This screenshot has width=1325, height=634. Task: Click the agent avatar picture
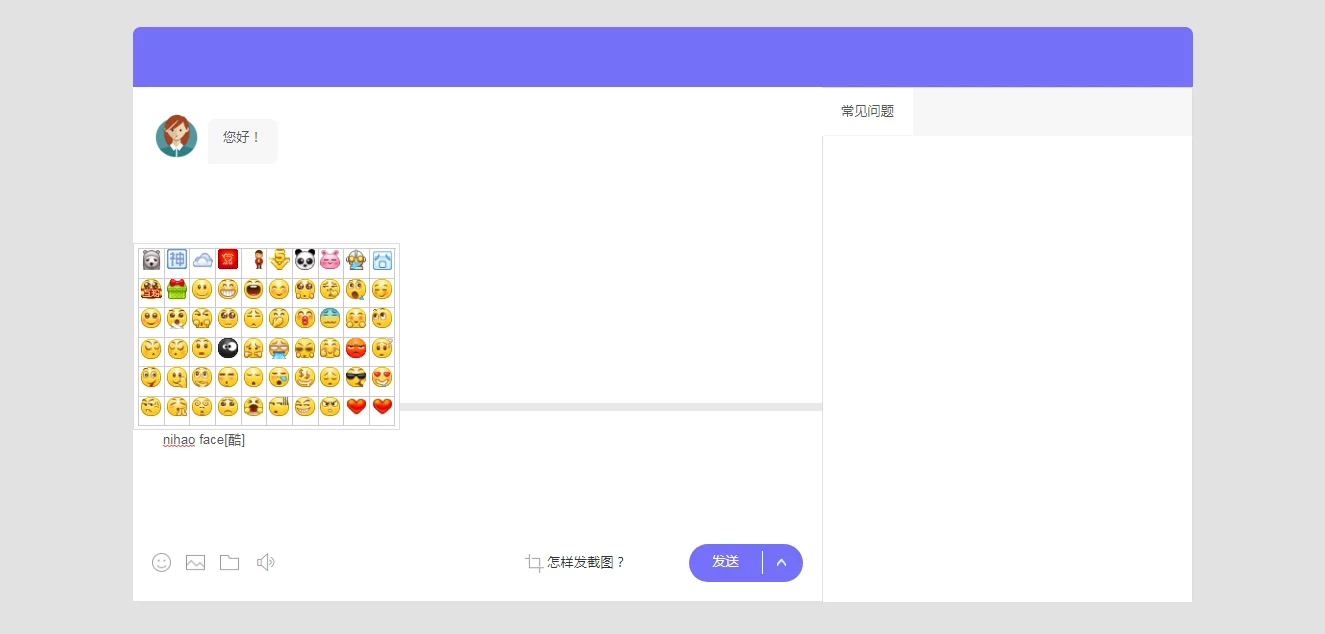click(x=176, y=136)
